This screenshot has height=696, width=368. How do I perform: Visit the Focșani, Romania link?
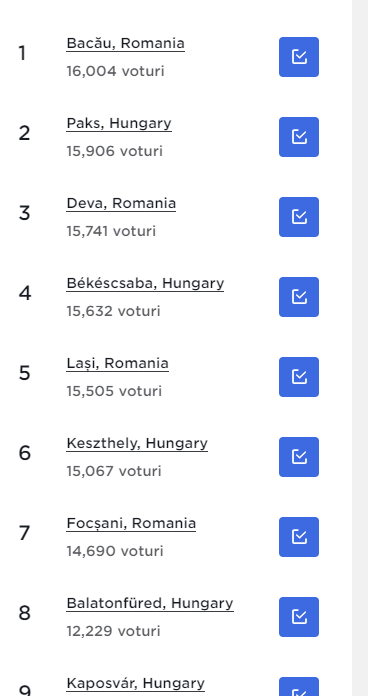(131, 523)
